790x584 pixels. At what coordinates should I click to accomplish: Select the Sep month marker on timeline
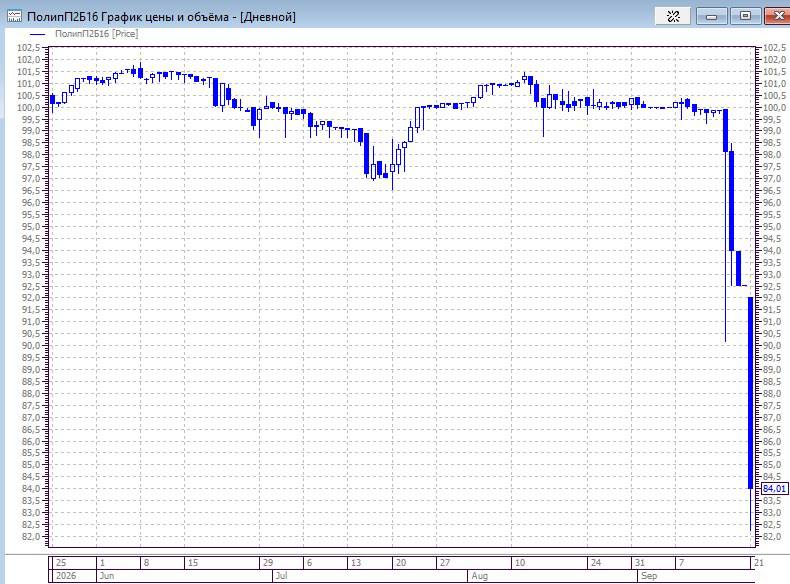click(x=649, y=575)
